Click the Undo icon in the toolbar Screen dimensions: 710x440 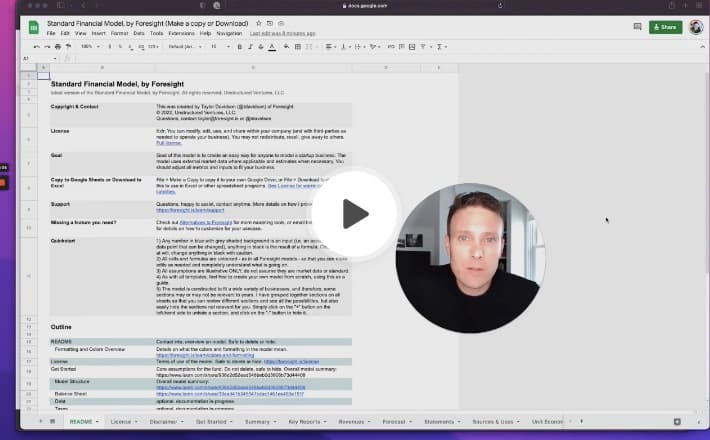[36, 46]
